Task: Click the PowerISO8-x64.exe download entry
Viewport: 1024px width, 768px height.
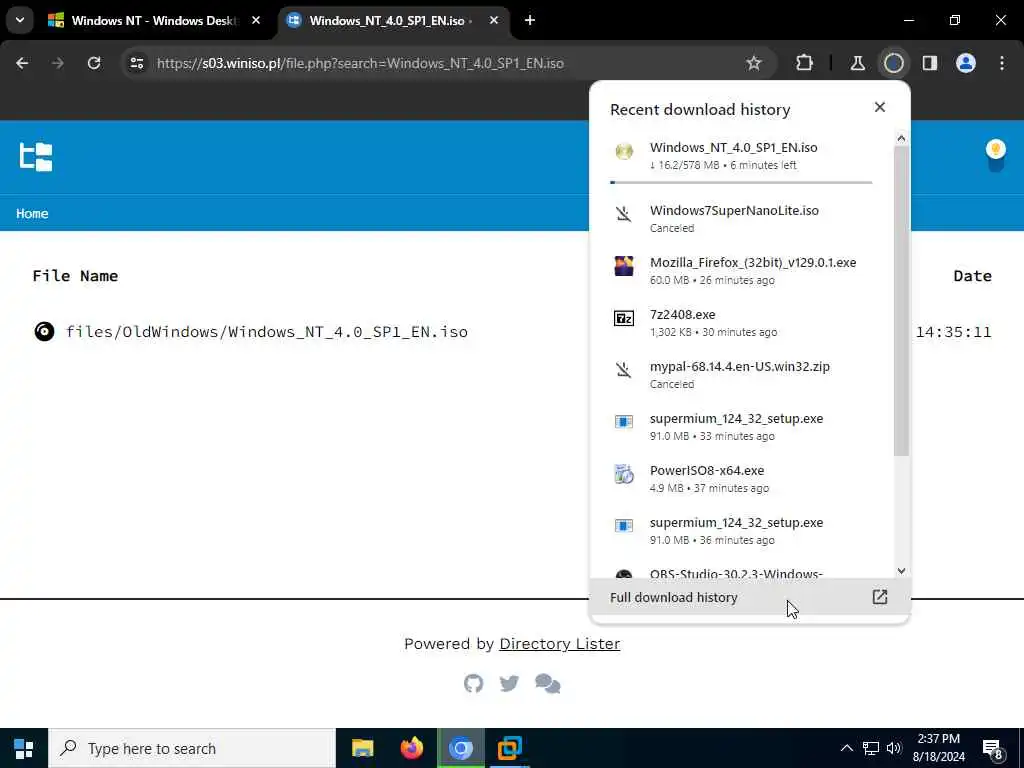Action: (741, 479)
